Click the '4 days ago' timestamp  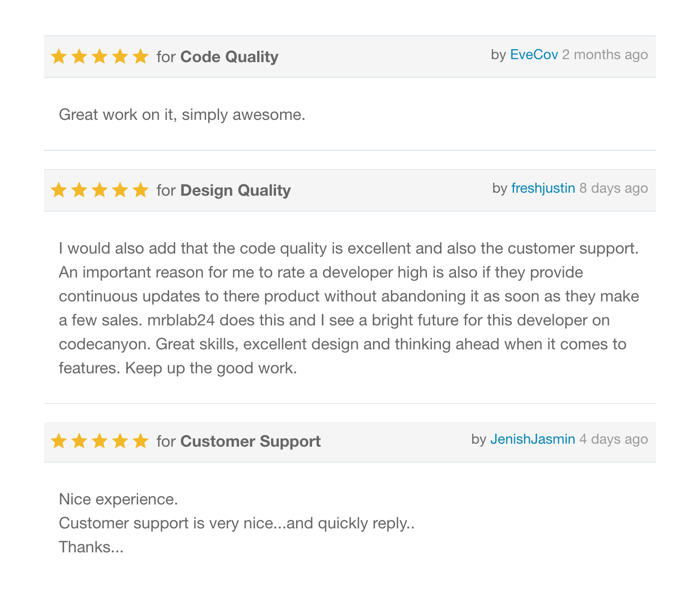click(x=613, y=439)
